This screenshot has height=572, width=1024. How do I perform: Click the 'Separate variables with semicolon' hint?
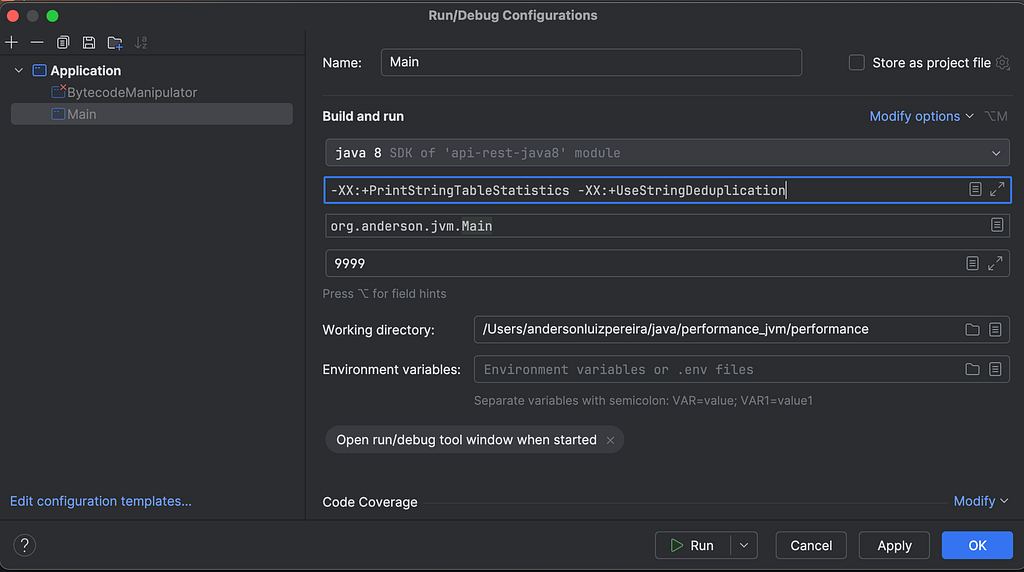coord(643,400)
